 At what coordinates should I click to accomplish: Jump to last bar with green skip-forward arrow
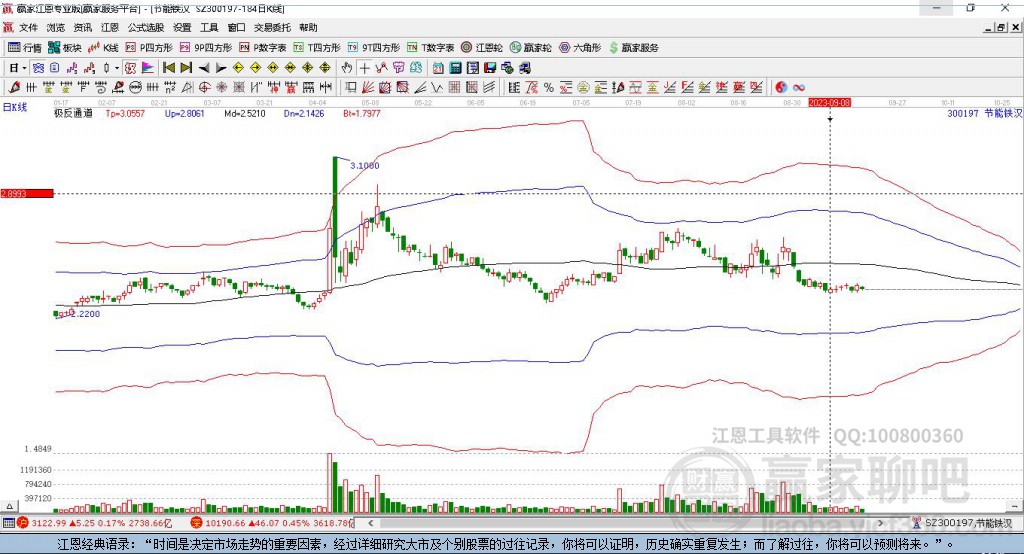coord(186,68)
